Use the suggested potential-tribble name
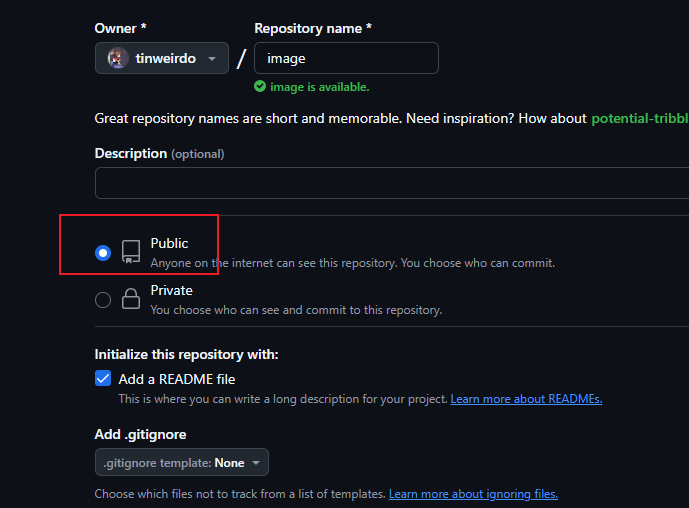Image resolution: width=689 pixels, height=508 pixels. (x=640, y=118)
